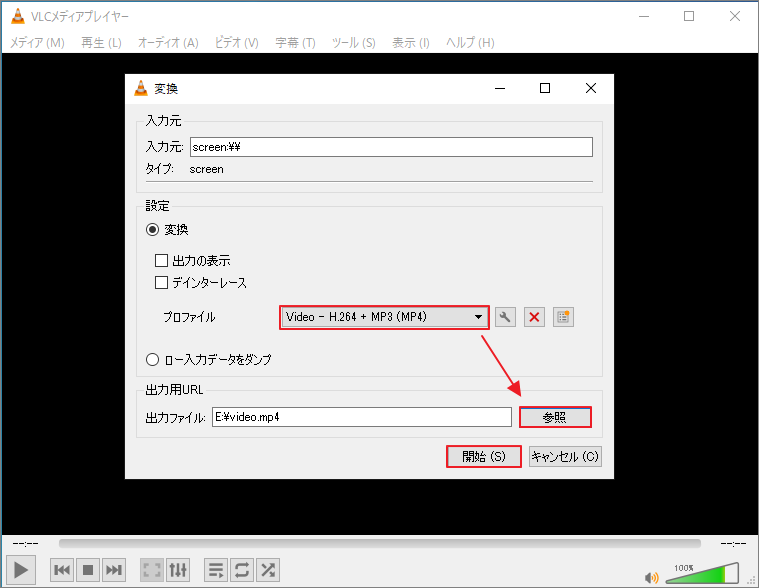Toggle the loop repeat icon
Image resolution: width=759 pixels, height=588 pixels.
[x=242, y=570]
